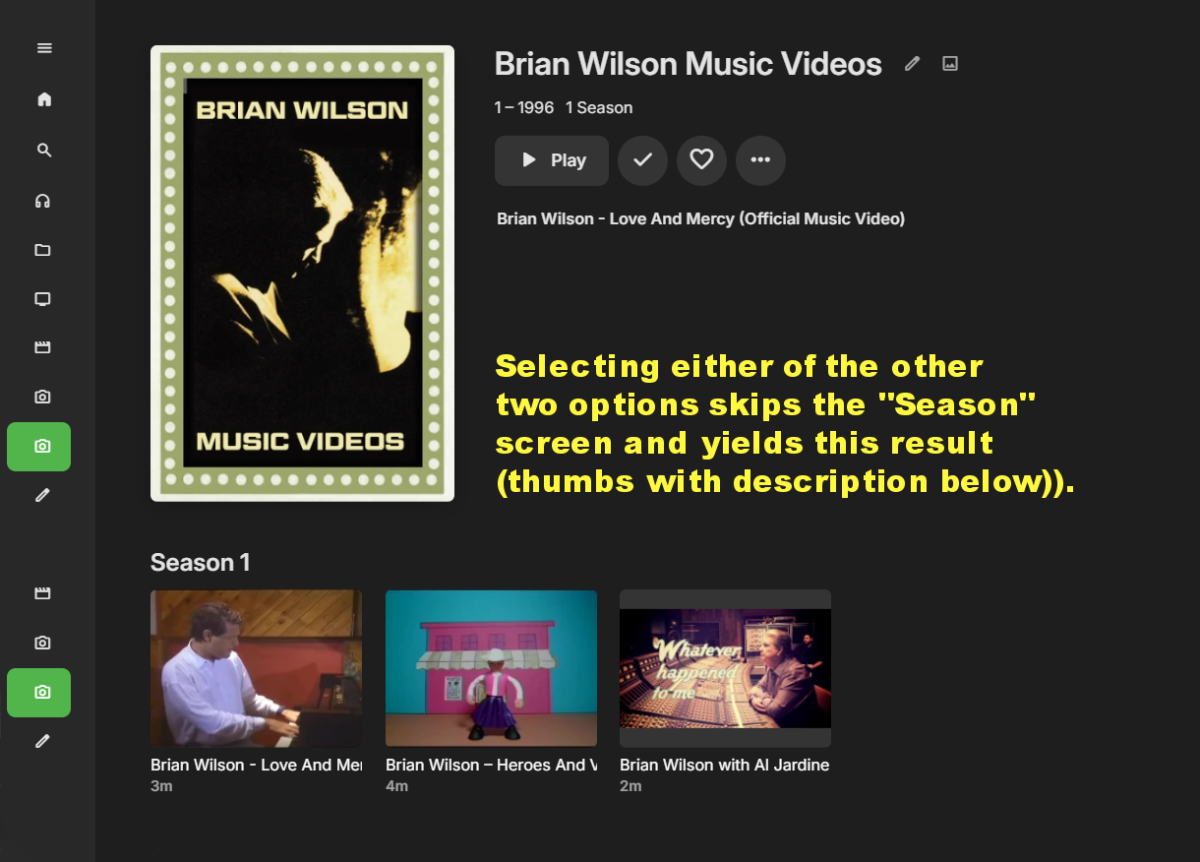This screenshot has width=1200, height=862.
Task: Open the music library headphones icon
Action: [42, 200]
